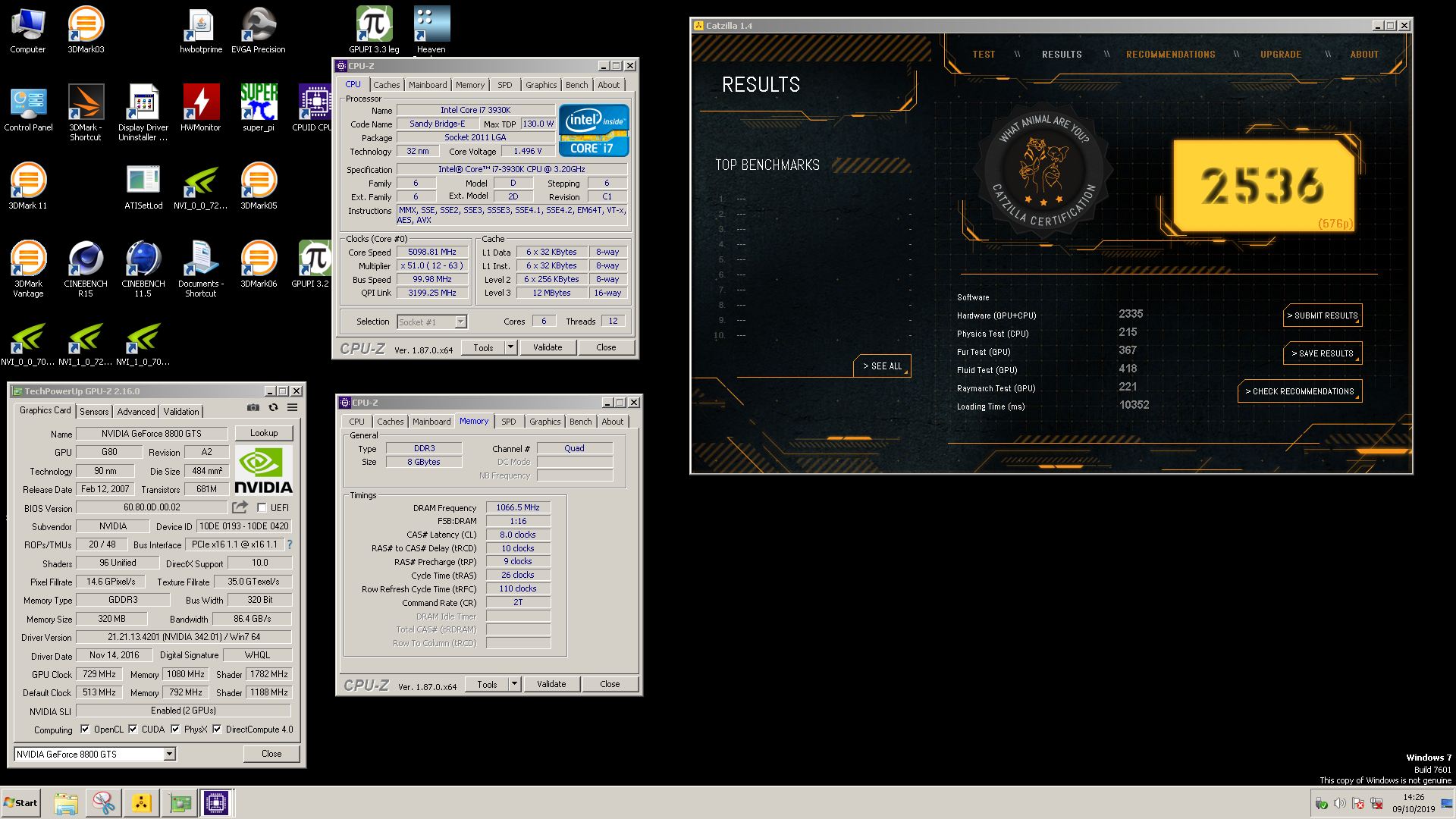1456x819 pixels.
Task: Launch 3DMark03 desktop shortcut
Action: 86,30
